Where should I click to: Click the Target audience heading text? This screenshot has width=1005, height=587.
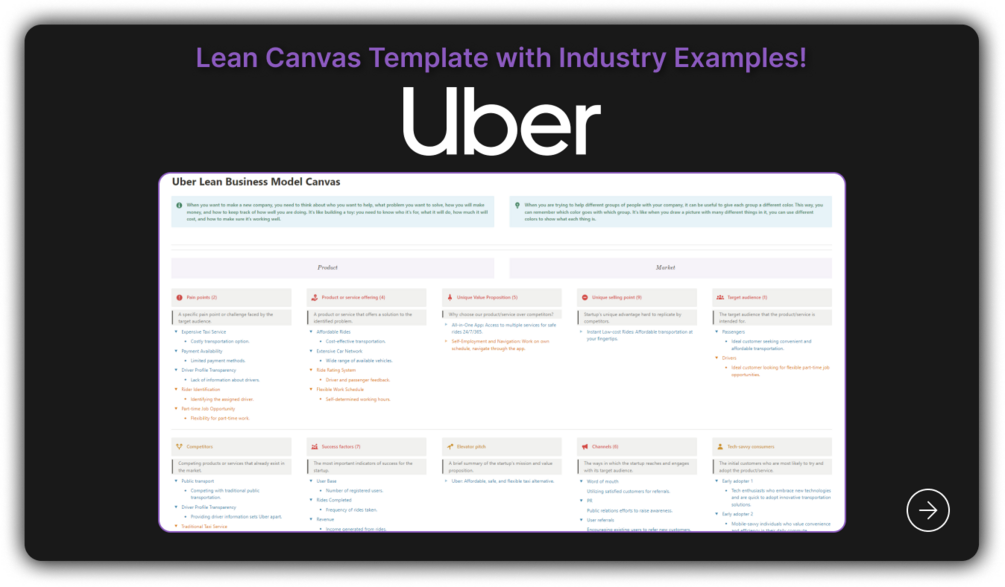[747, 297]
